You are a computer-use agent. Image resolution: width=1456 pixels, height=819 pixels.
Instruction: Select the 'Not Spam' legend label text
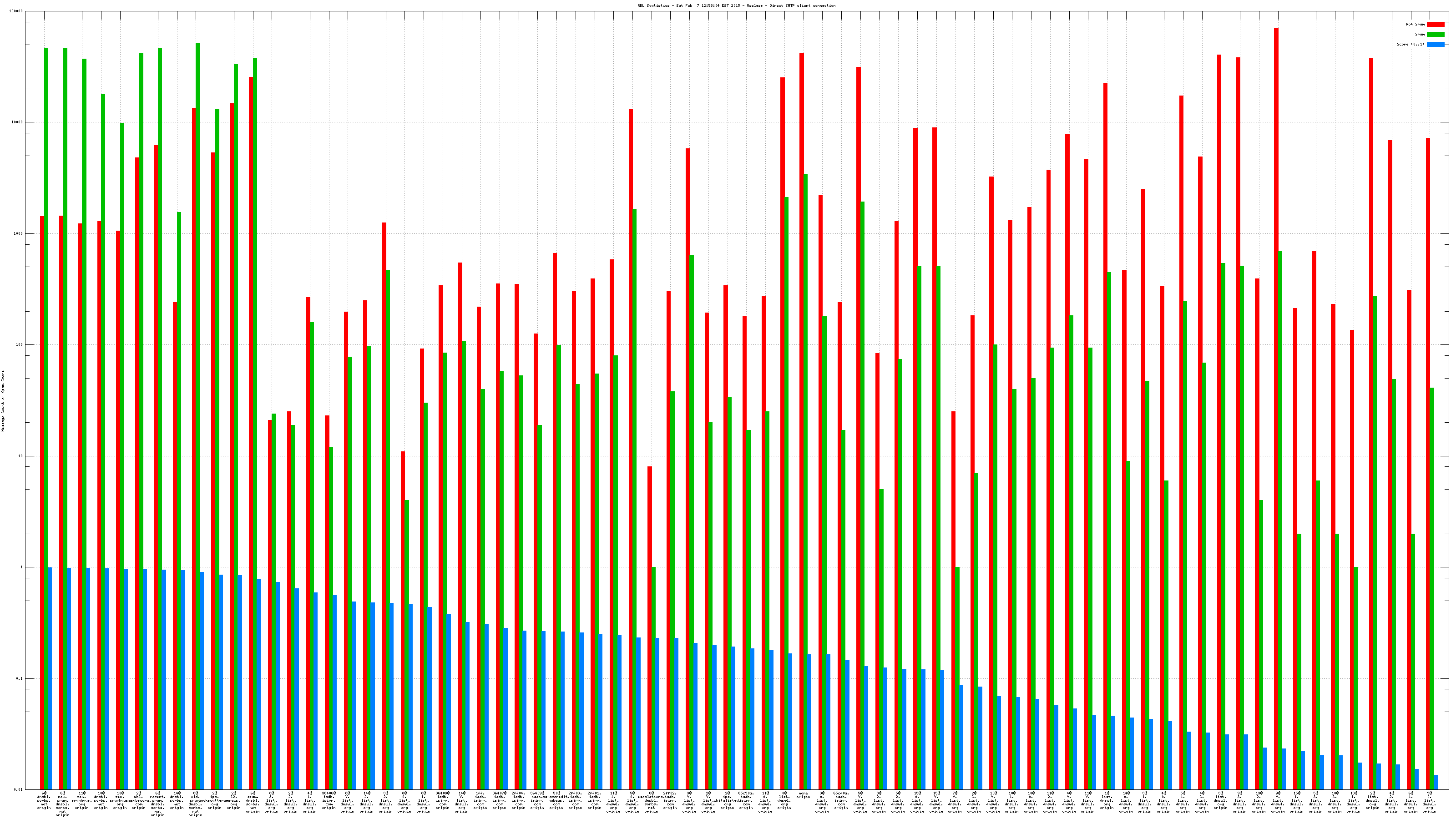point(1415,24)
